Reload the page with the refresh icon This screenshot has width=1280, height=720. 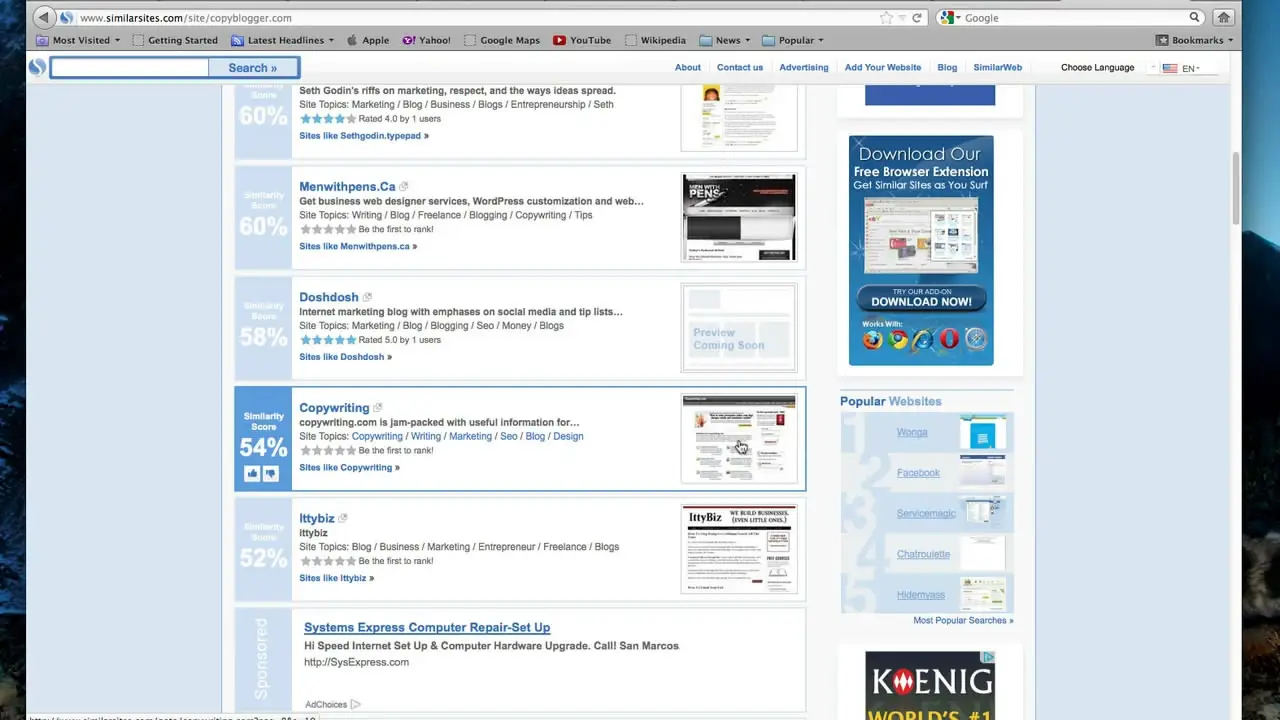(x=917, y=18)
